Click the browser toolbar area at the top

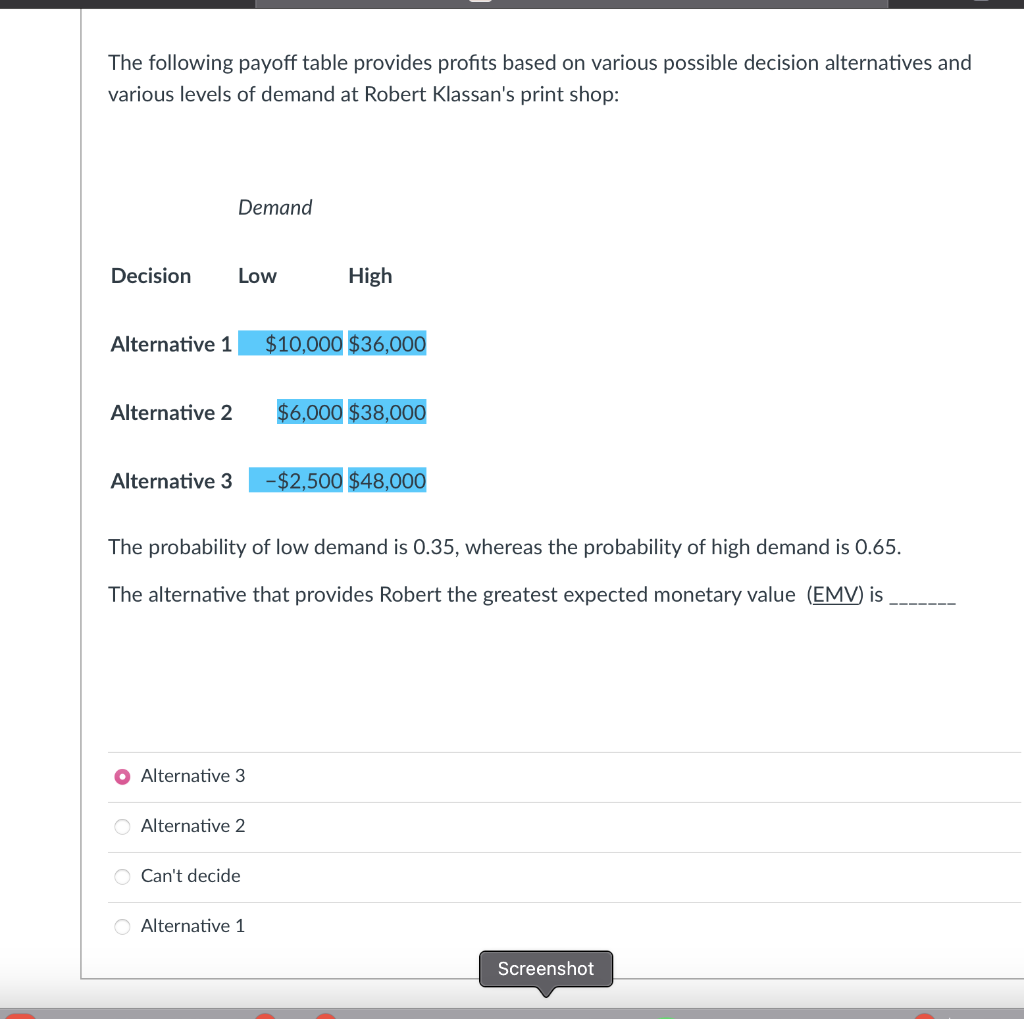point(512,3)
